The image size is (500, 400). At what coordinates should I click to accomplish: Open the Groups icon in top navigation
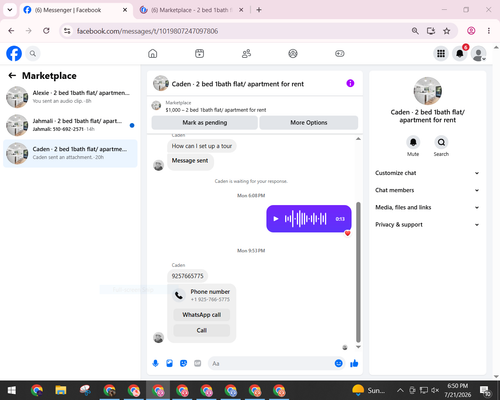pos(293,53)
